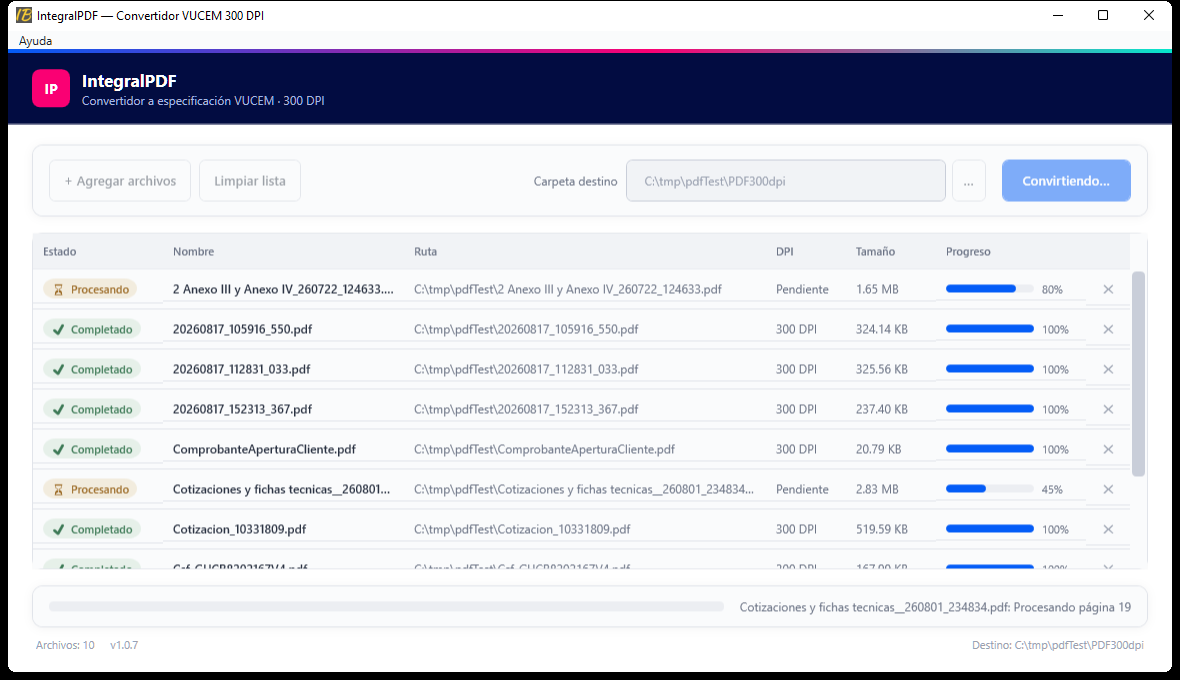Click the Procesando hourglass badge of 2 Anexo III

point(90,289)
